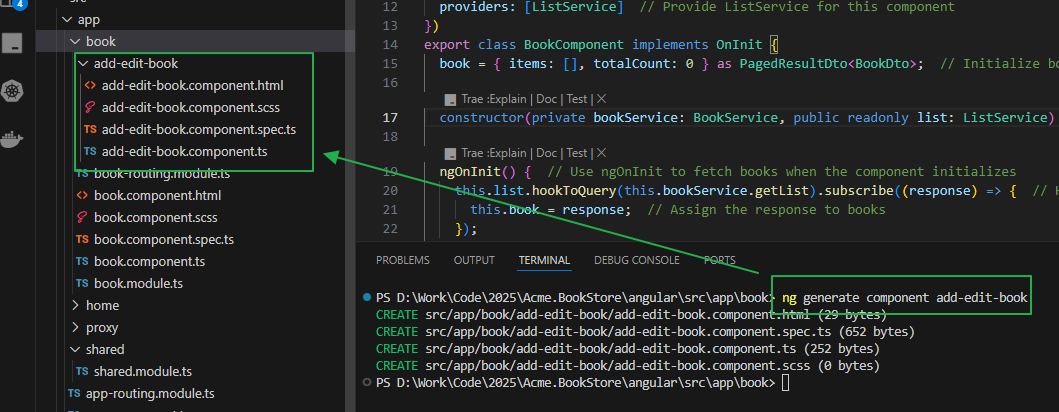Open shared.module.ts file
The image size is (1059, 412).
click(x=143, y=371)
